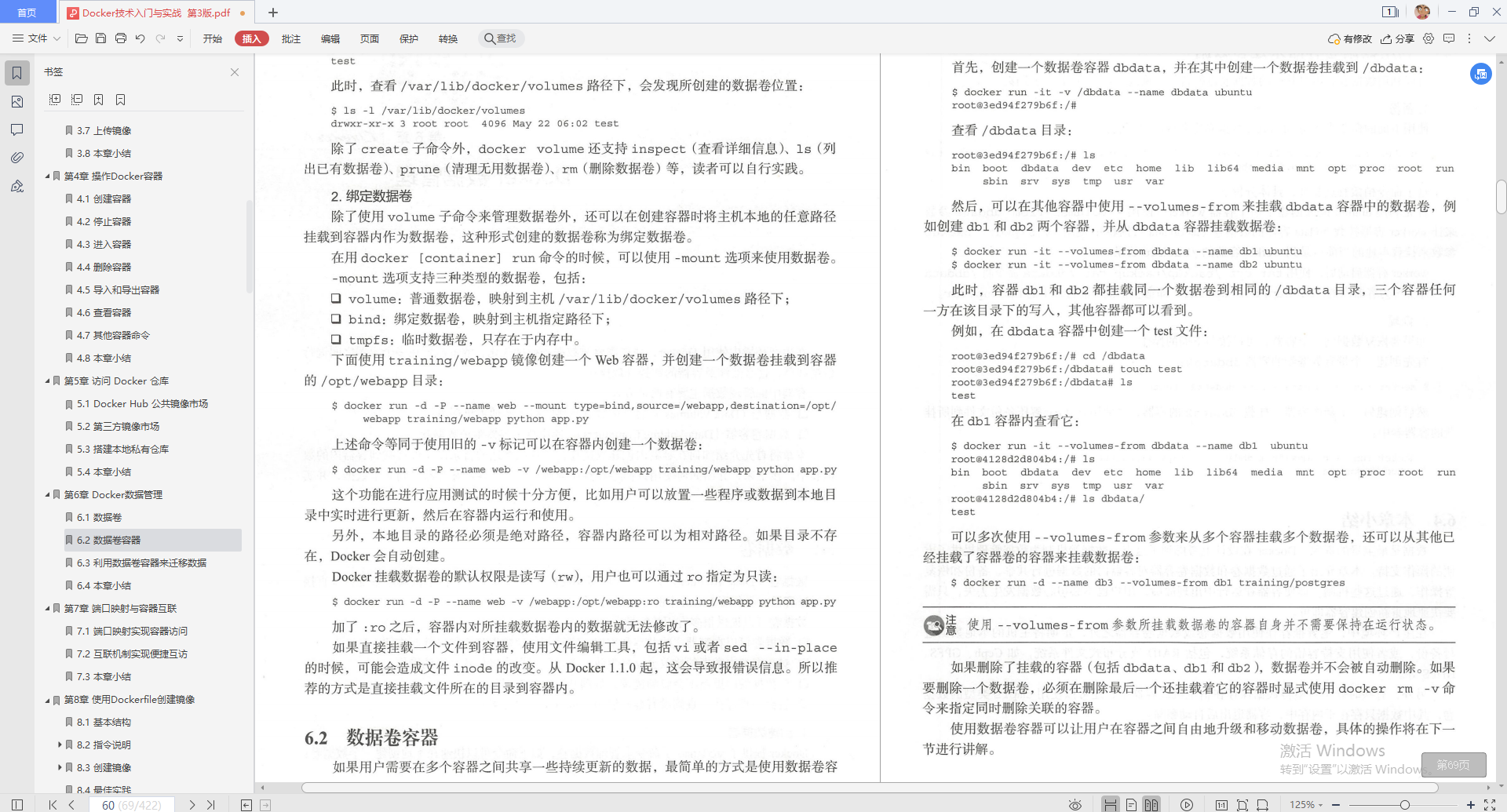Click the document horizontal scrollbar
This screenshot has height=812, width=1507.
[x=870, y=788]
